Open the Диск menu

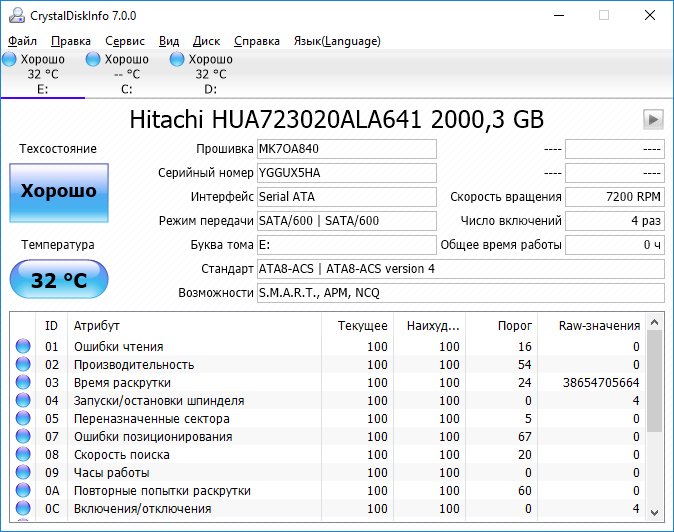click(206, 41)
